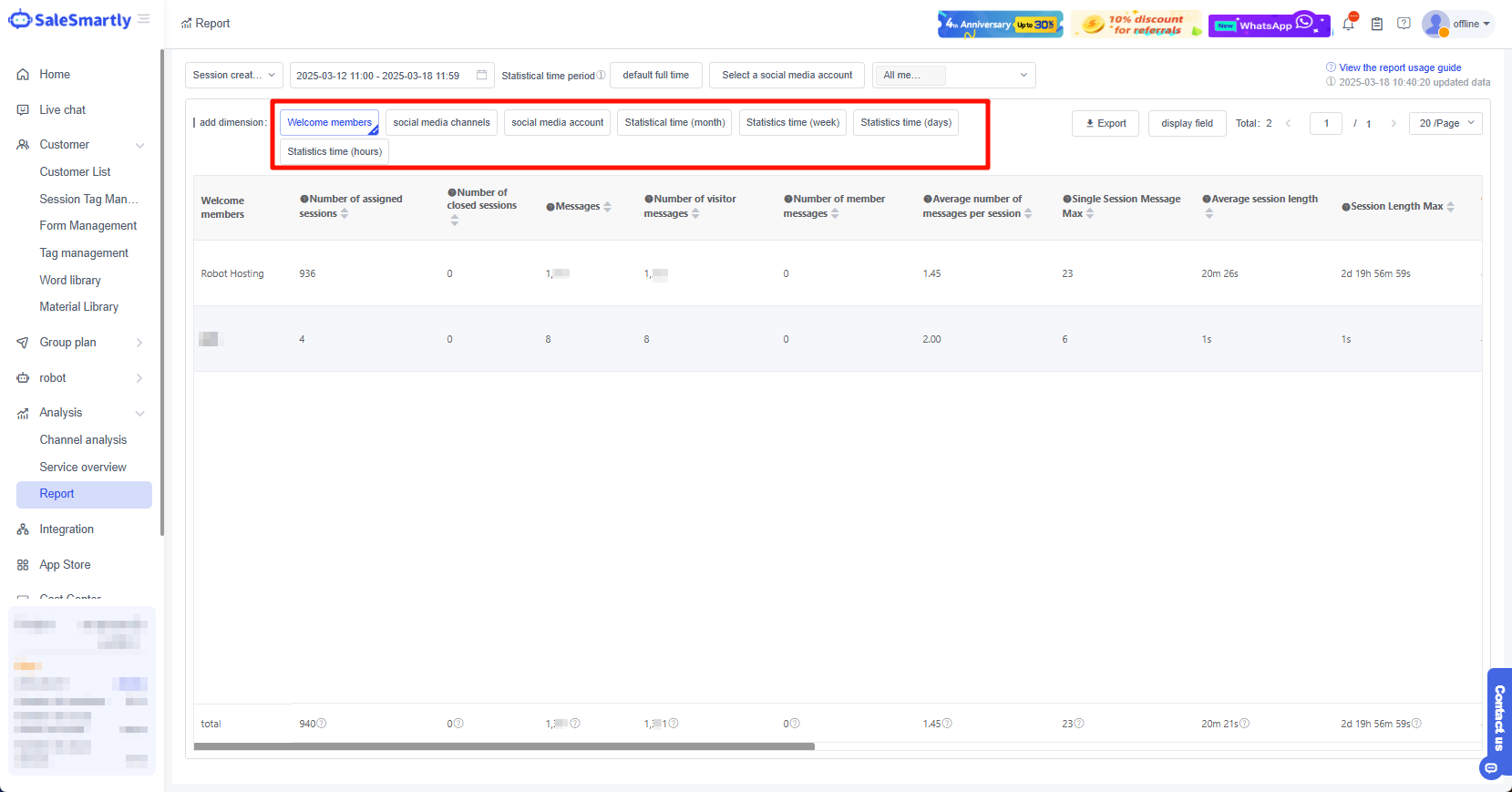Open the date range calendar icon

482,75
